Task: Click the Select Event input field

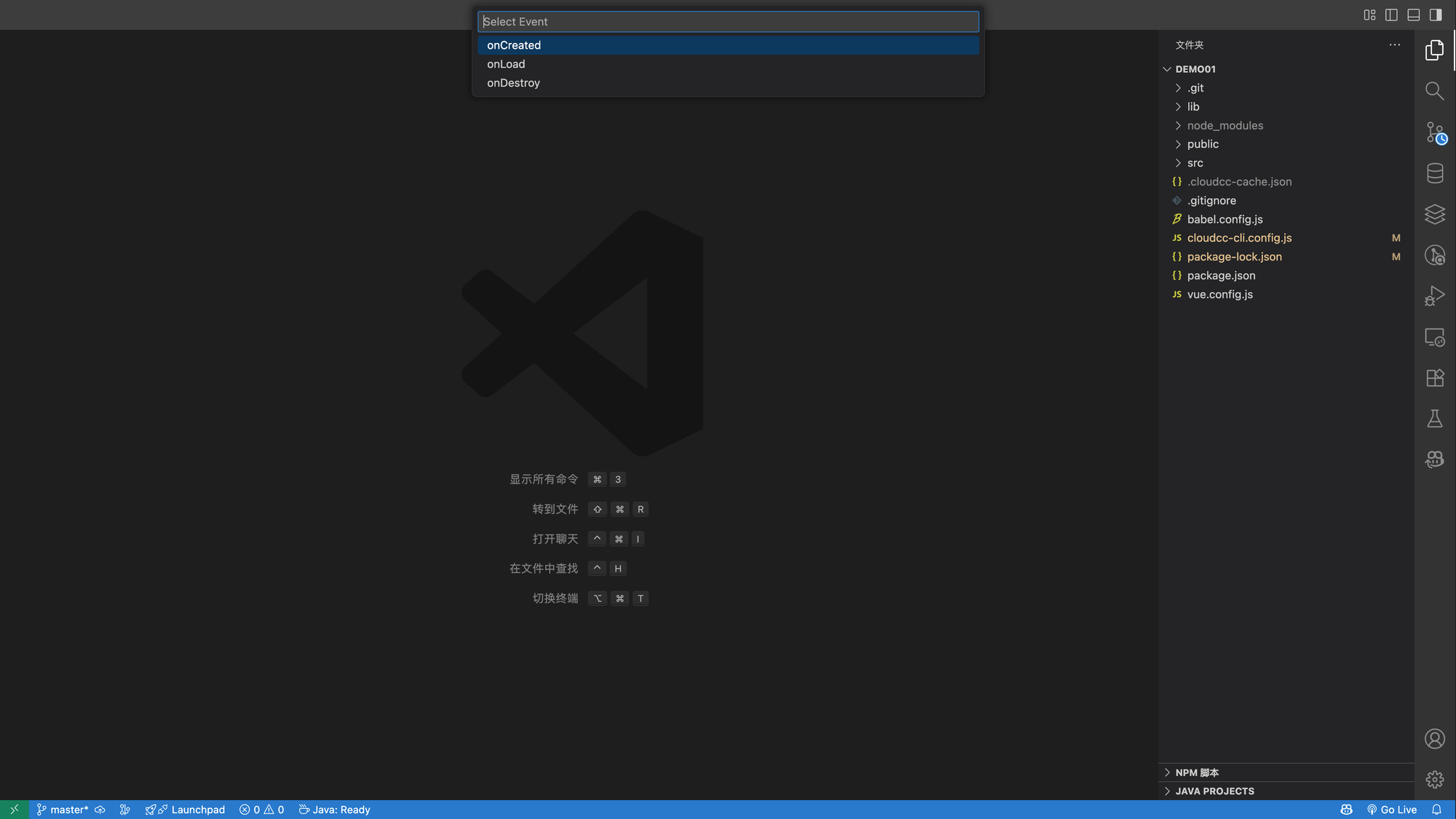Action: [728, 22]
